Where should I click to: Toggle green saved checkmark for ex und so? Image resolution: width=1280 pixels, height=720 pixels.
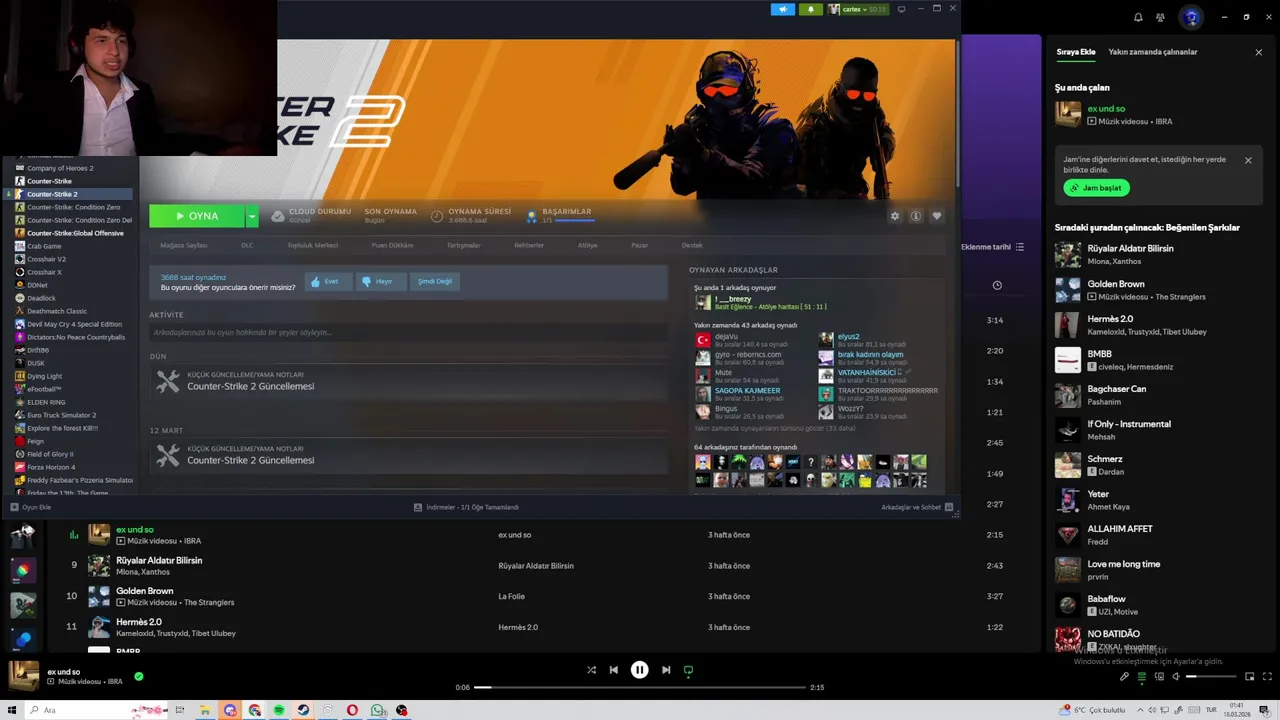click(139, 676)
